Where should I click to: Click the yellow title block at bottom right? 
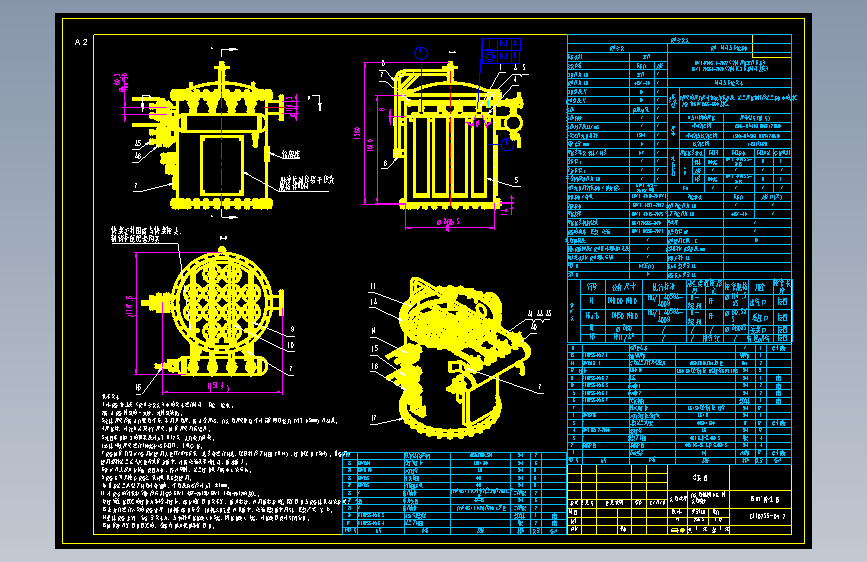click(679, 499)
